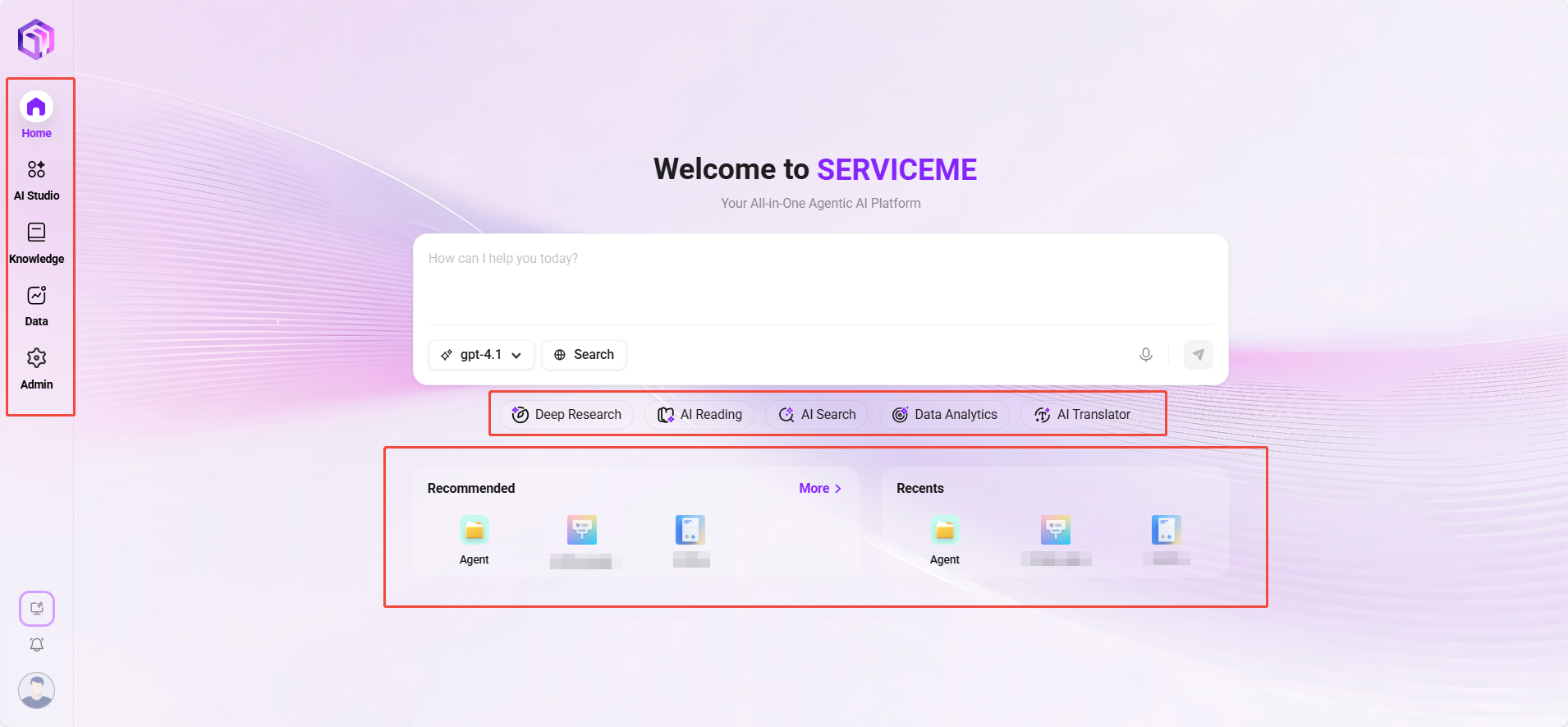Open the AI Studio sidebar section
Viewport: 1568px width, 727px height.
36,180
